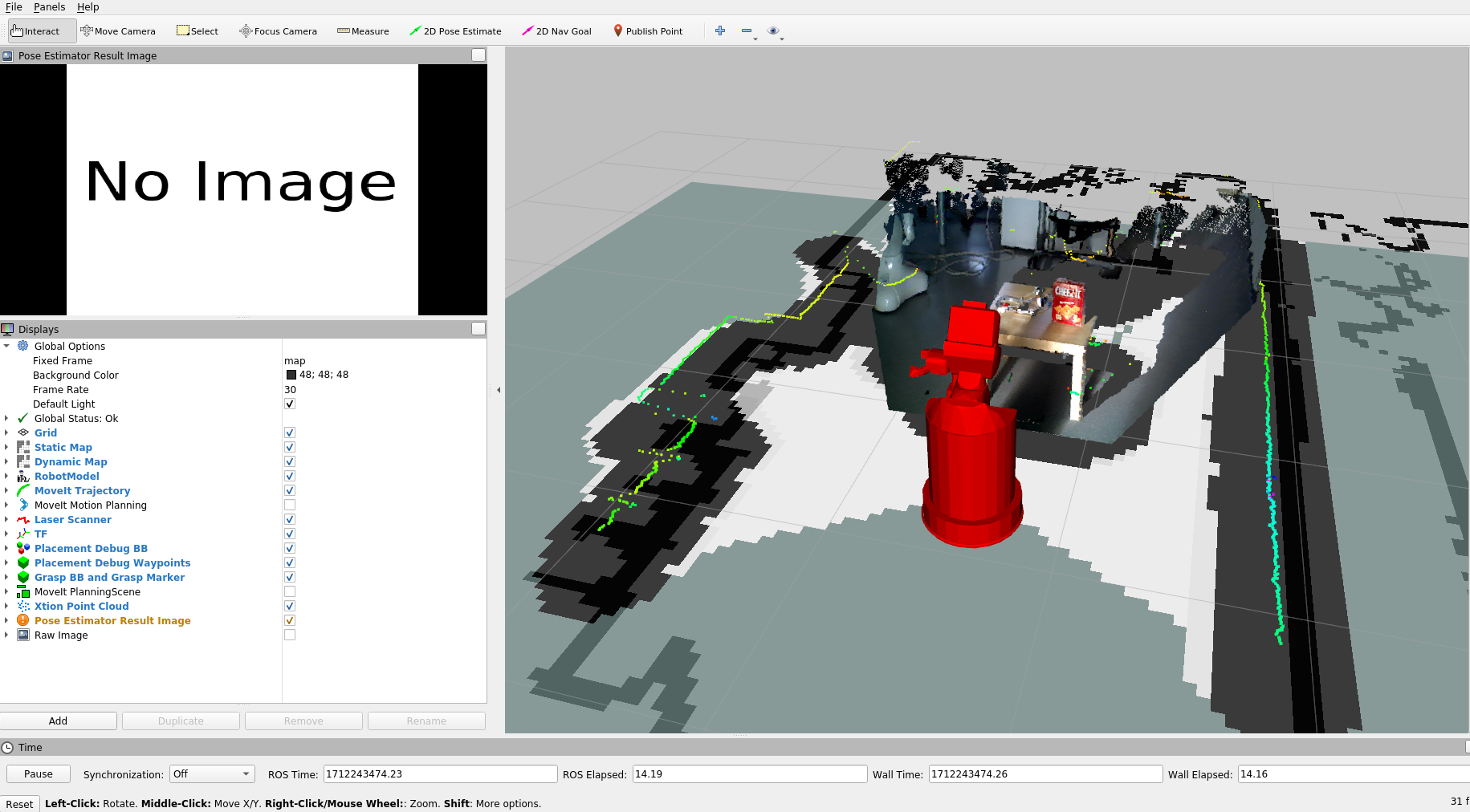Click the Focus Camera tool
1470x812 pixels.
[x=278, y=31]
